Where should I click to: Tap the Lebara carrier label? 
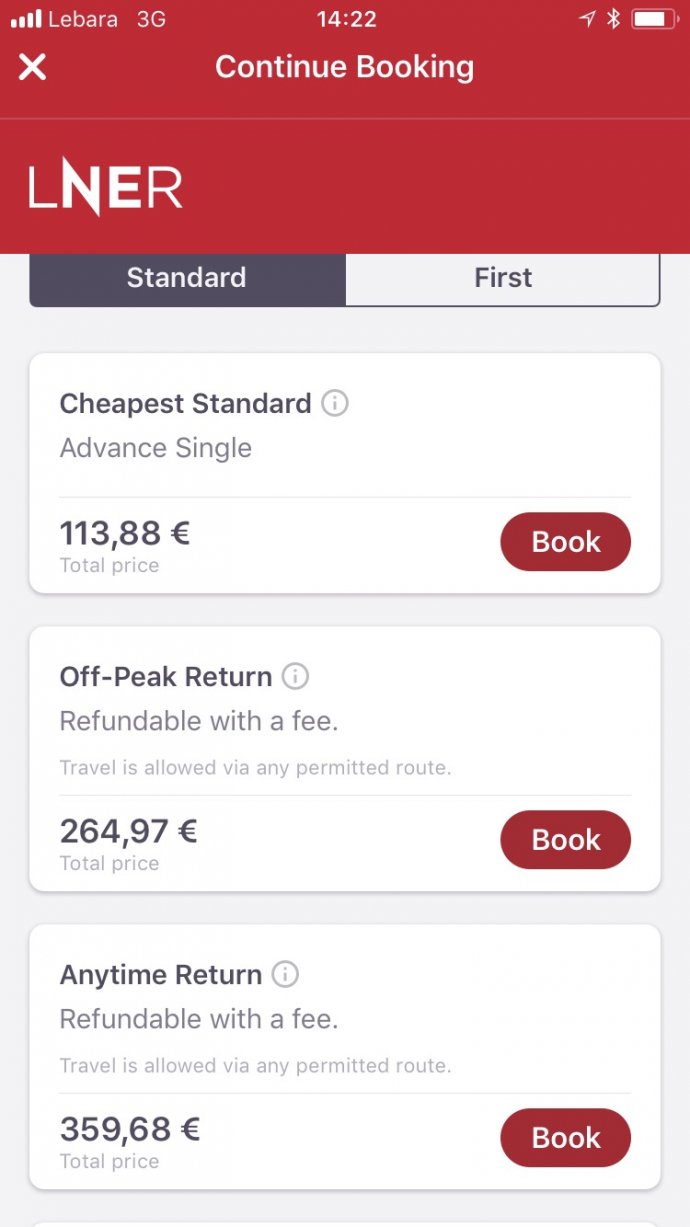point(77,17)
